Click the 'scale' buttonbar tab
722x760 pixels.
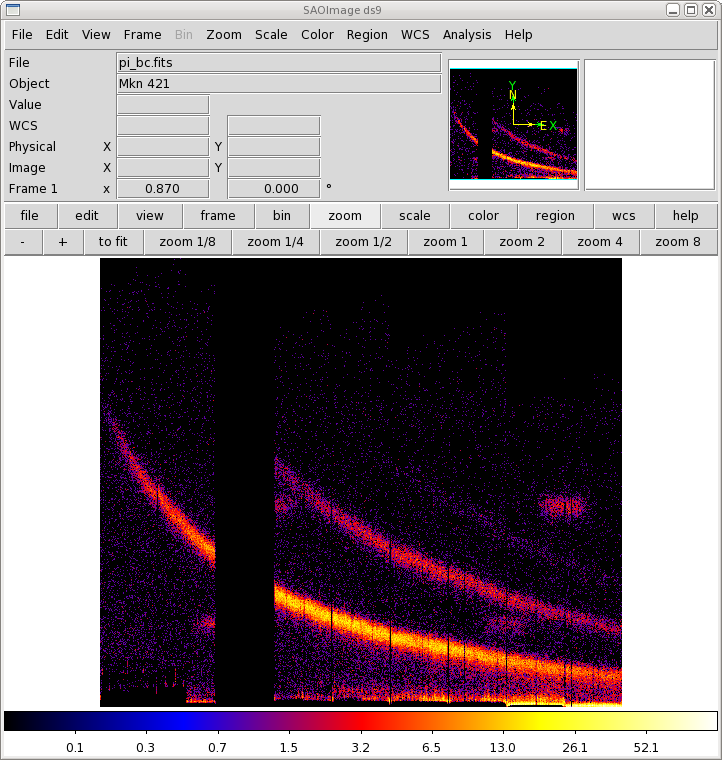click(x=415, y=216)
